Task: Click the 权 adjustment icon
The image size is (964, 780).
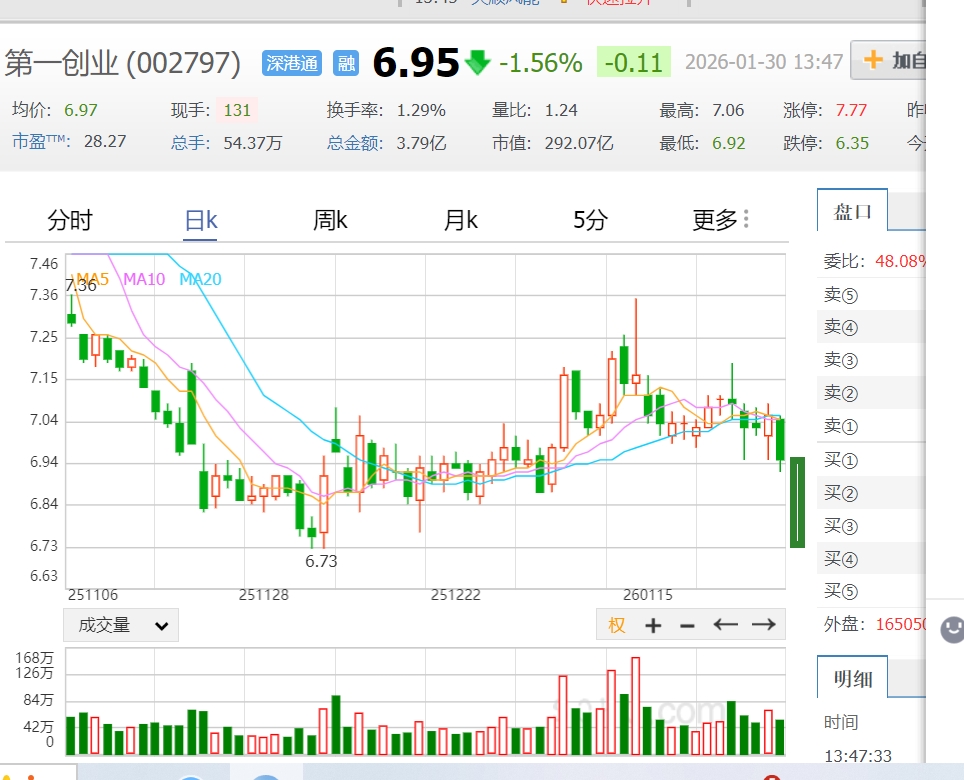Action: click(x=617, y=625)
